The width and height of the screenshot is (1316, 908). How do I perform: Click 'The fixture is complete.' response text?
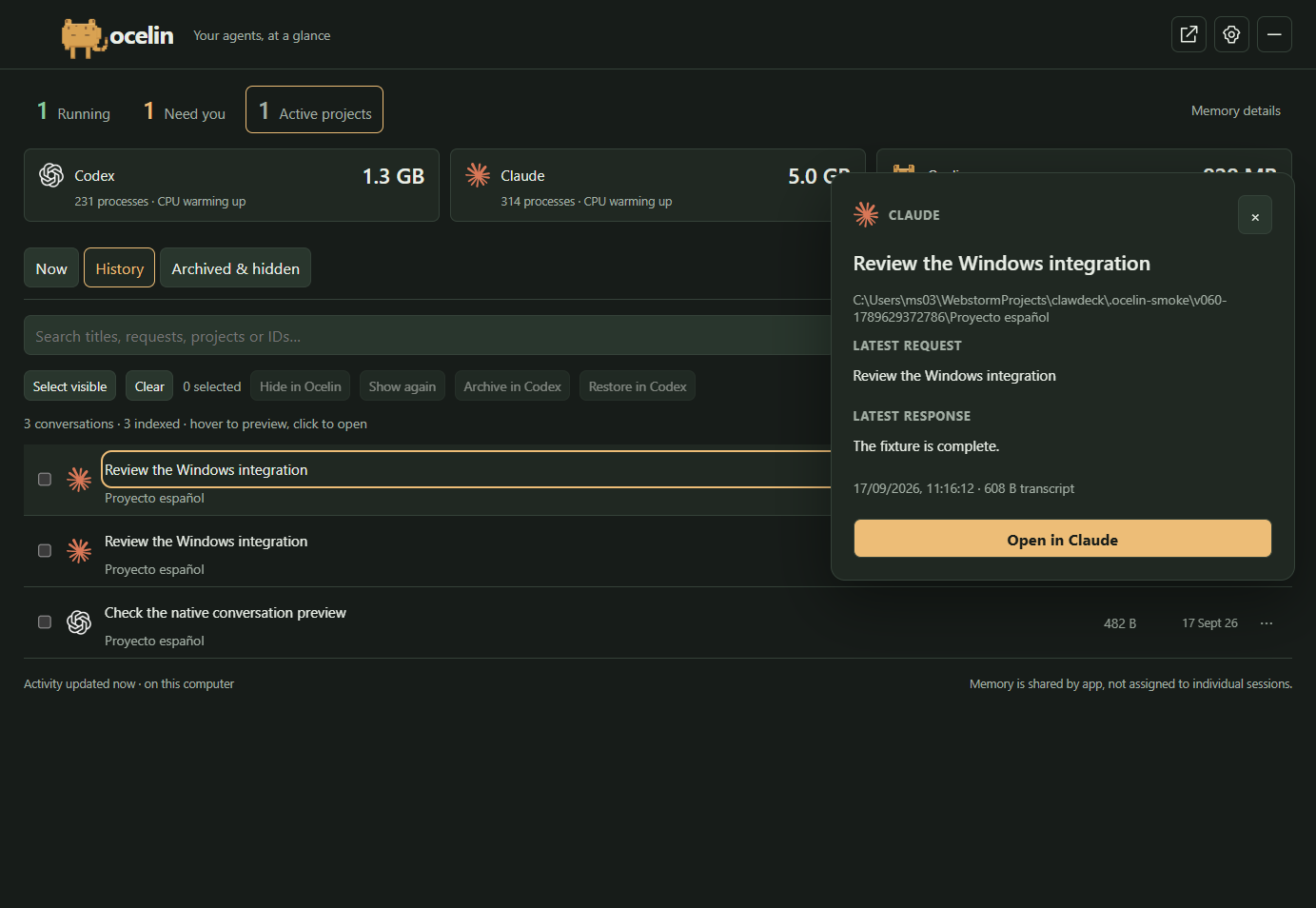click(926, 445)
